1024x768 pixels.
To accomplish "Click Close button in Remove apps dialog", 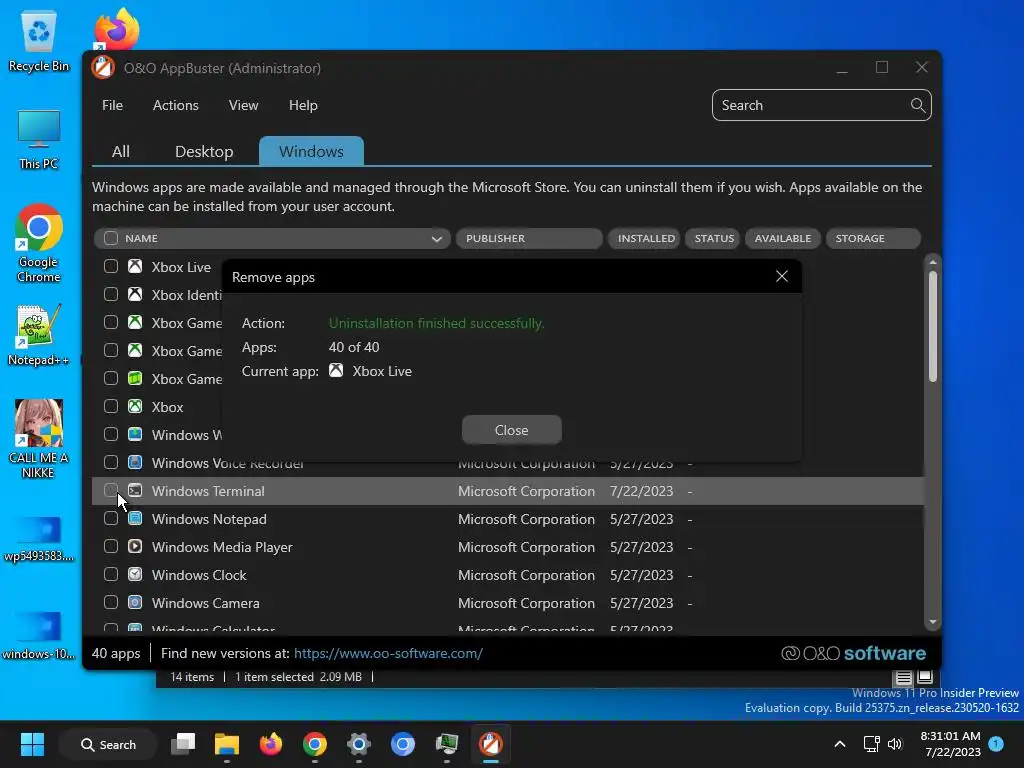I will (511, 430).
